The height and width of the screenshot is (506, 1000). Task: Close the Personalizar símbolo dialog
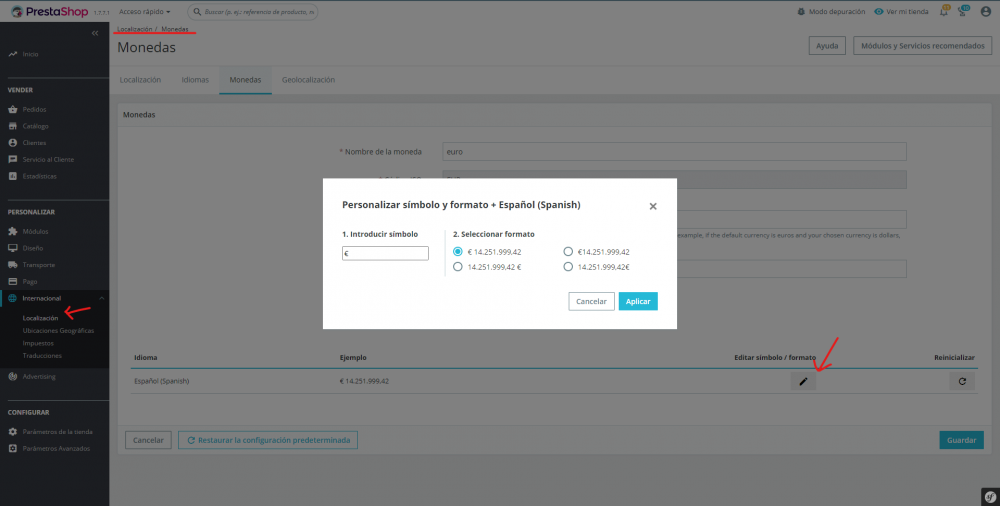tap(653, 206)
